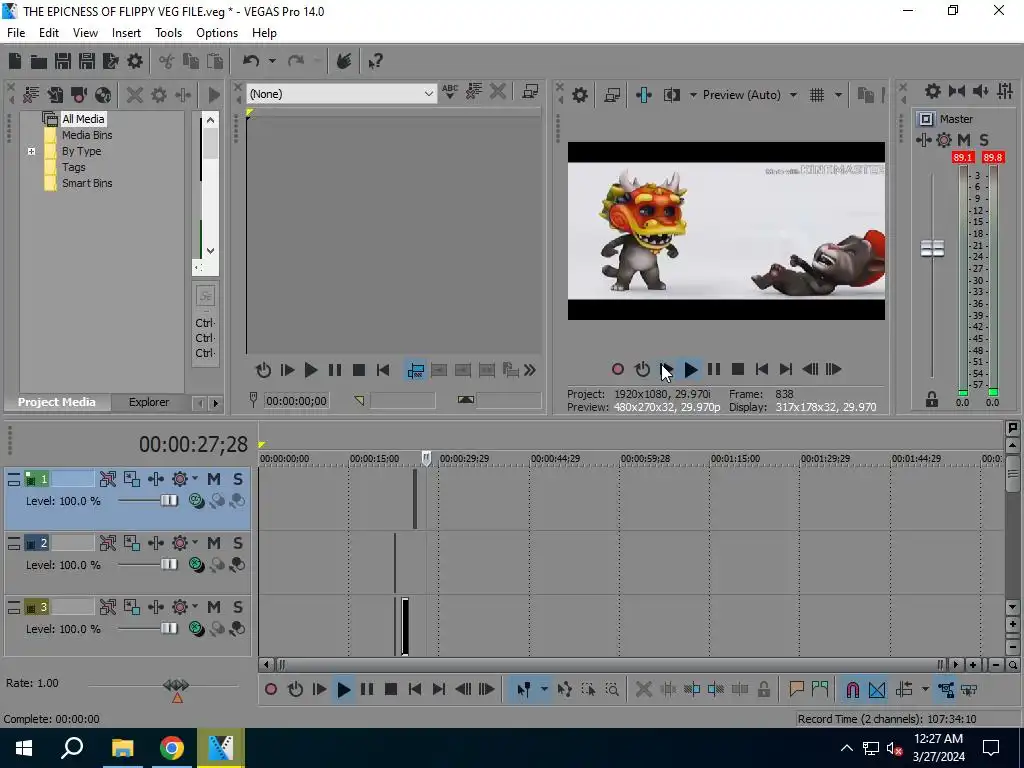Open the Preview (Auto) quality dropdown
Image resolution: width=1024 pixels, height=768 pixels.
coord(793,95)
